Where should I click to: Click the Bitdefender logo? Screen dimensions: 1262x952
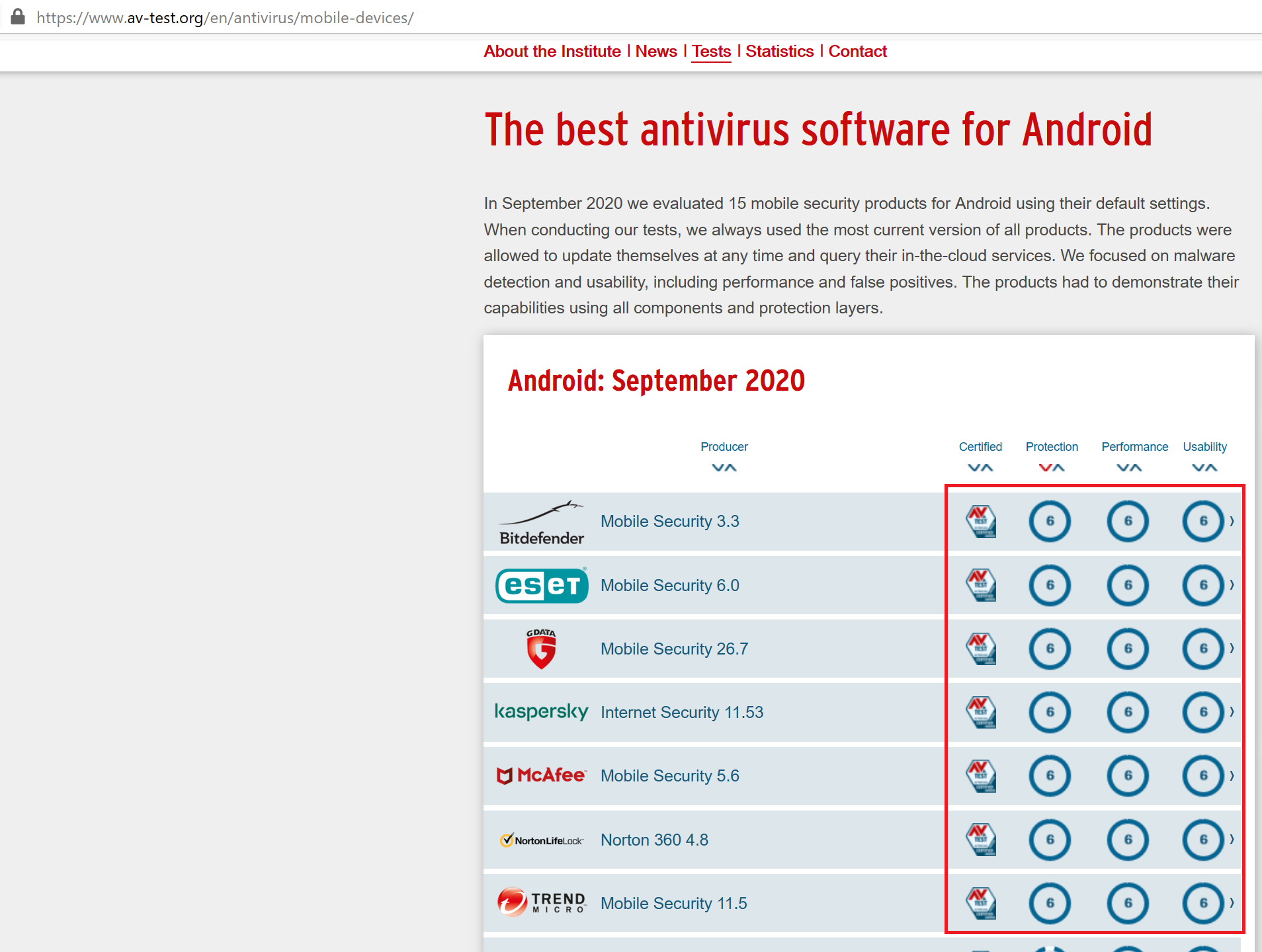[542, 522]
